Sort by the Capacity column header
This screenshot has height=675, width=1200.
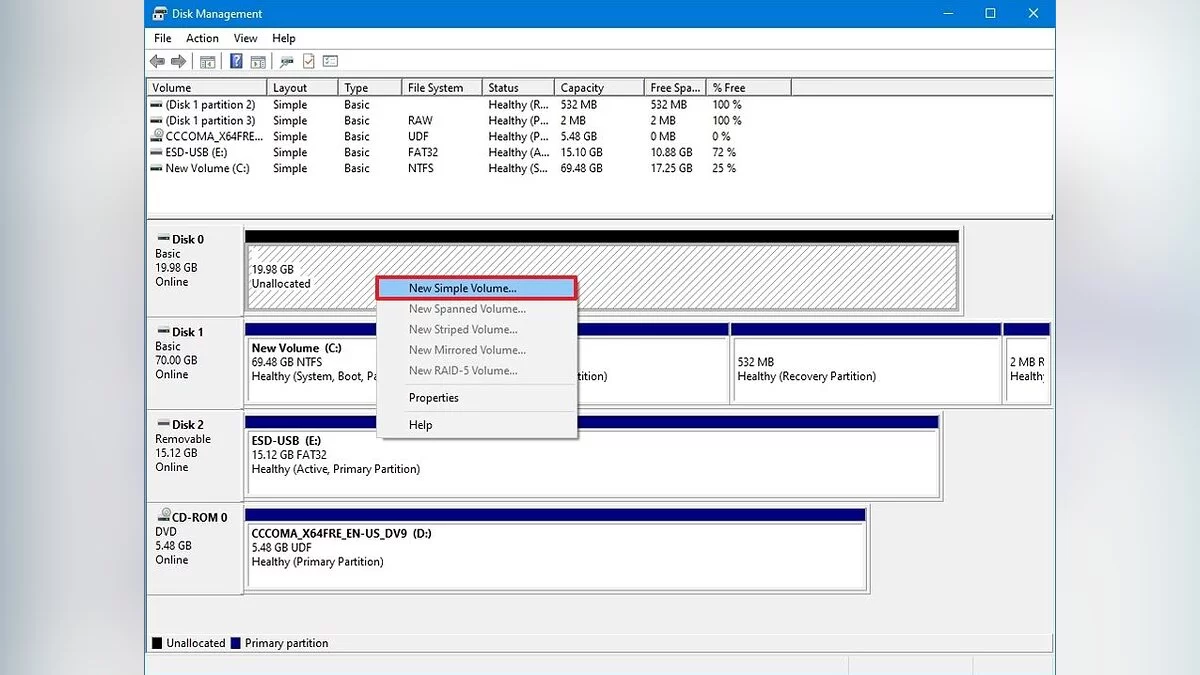[582, 88]
